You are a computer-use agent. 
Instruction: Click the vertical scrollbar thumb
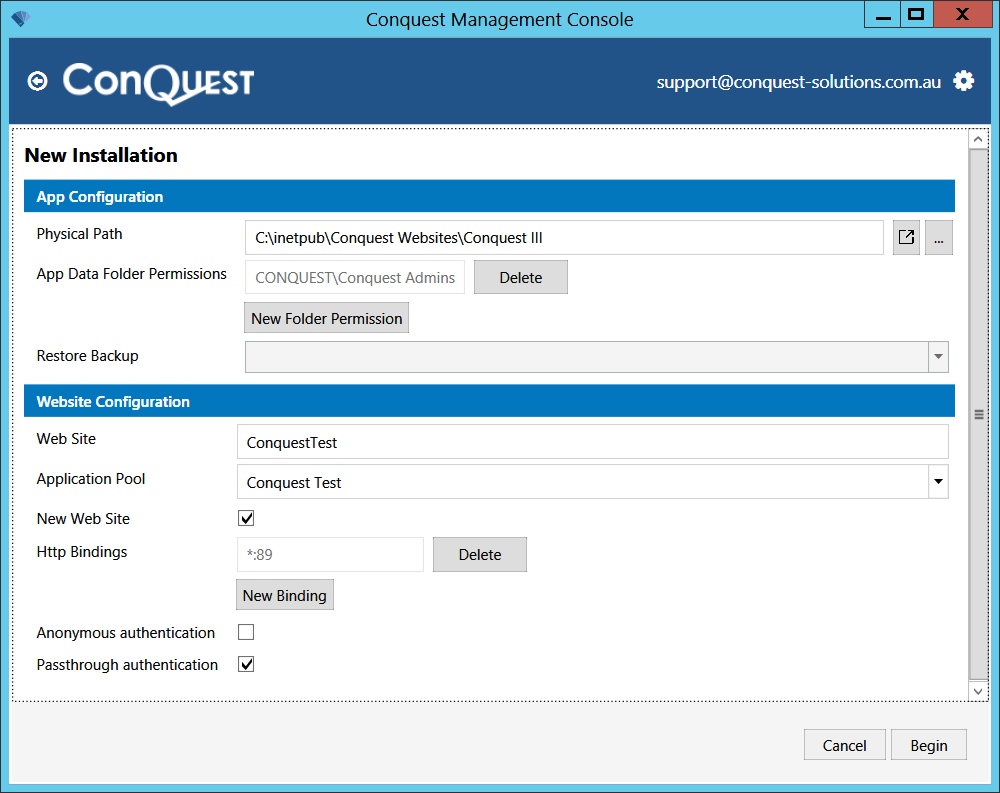coord(978,415)
